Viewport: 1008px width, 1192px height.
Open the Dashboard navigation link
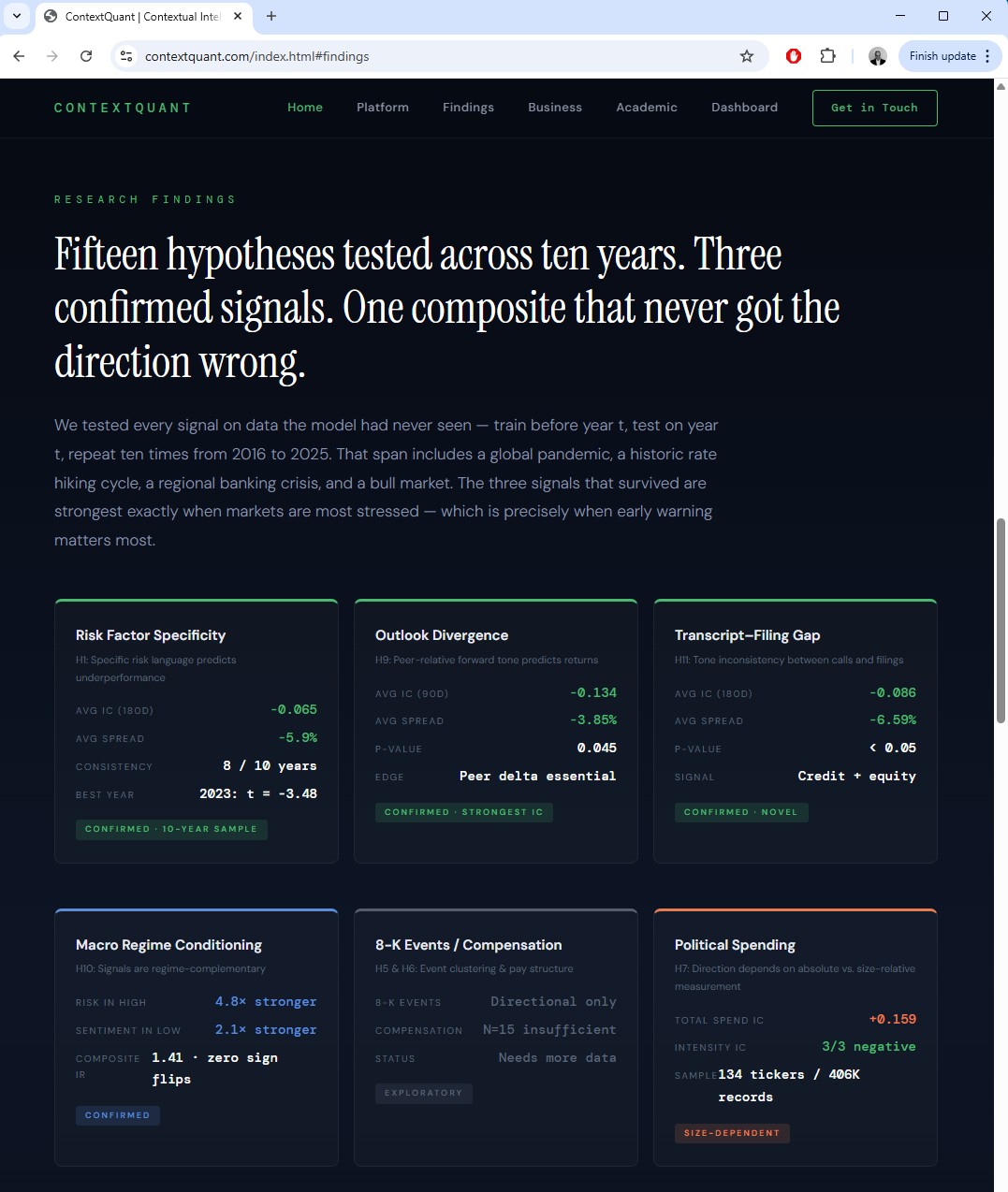744,107
